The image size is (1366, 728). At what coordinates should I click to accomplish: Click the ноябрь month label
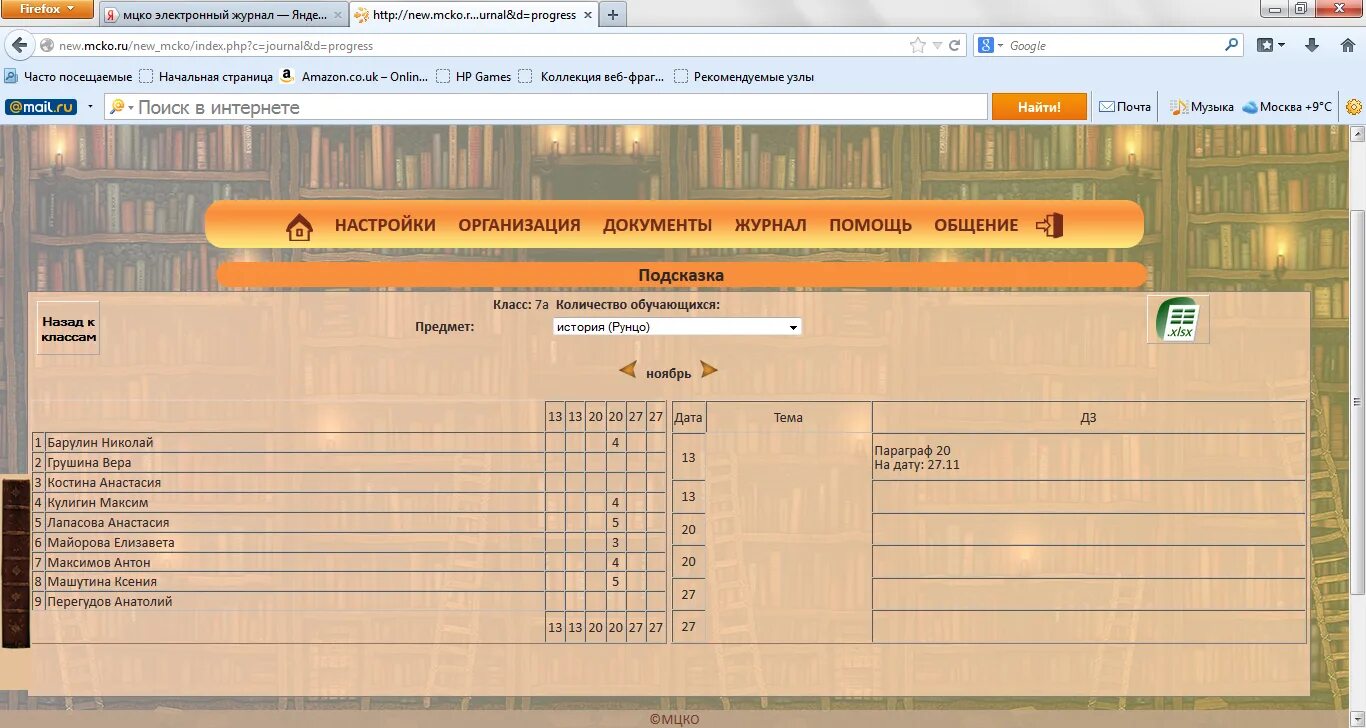[668, 374]
